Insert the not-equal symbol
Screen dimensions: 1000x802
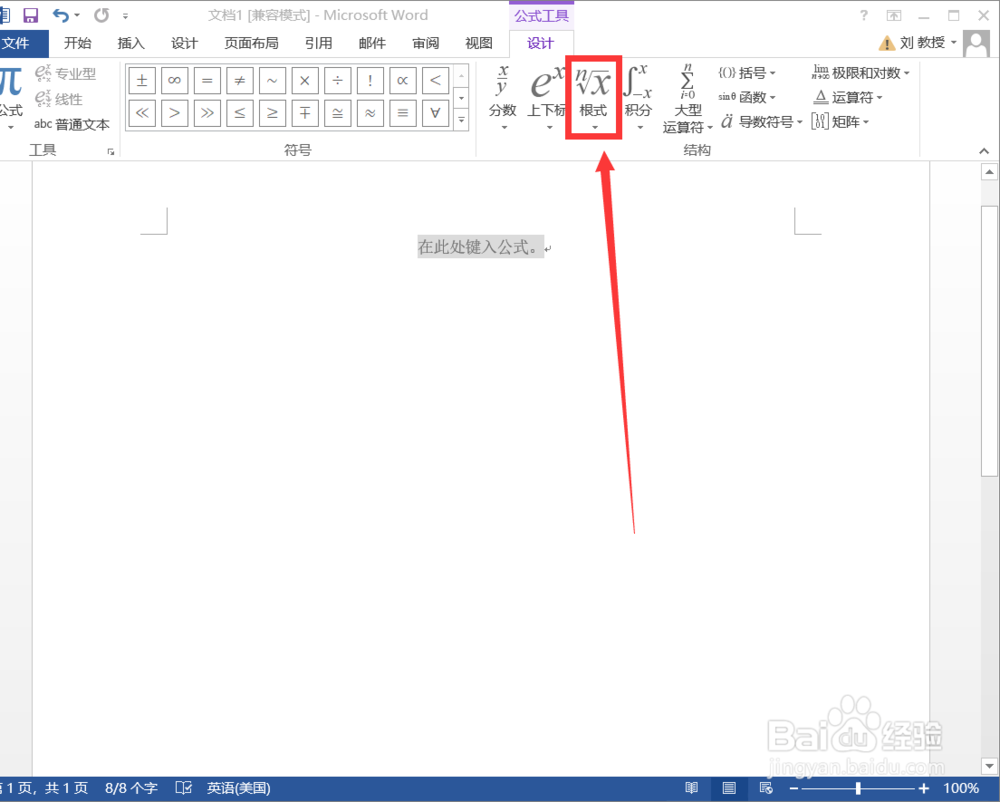(x=238, y=80)
